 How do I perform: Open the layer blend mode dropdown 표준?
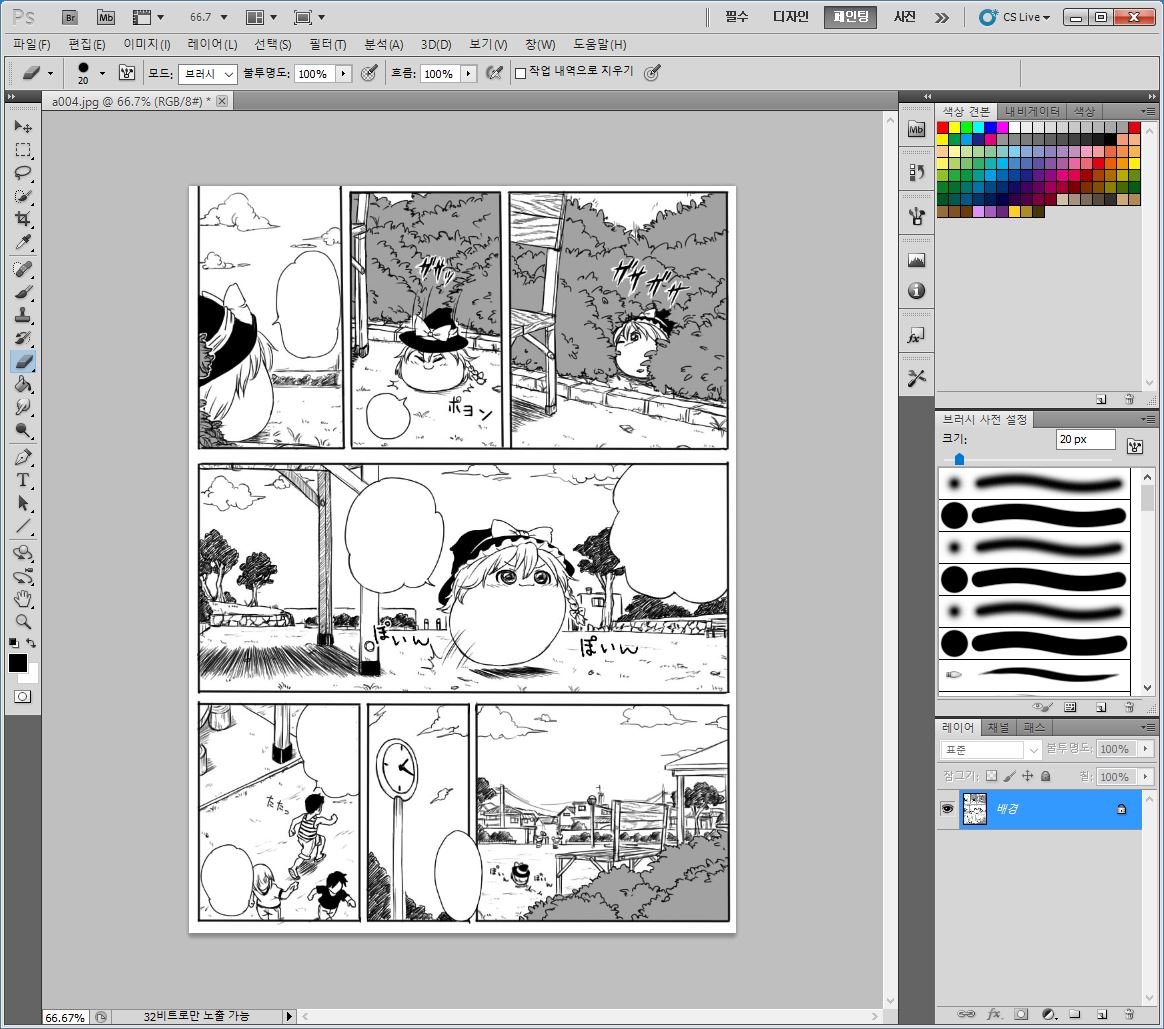point(991,750)
